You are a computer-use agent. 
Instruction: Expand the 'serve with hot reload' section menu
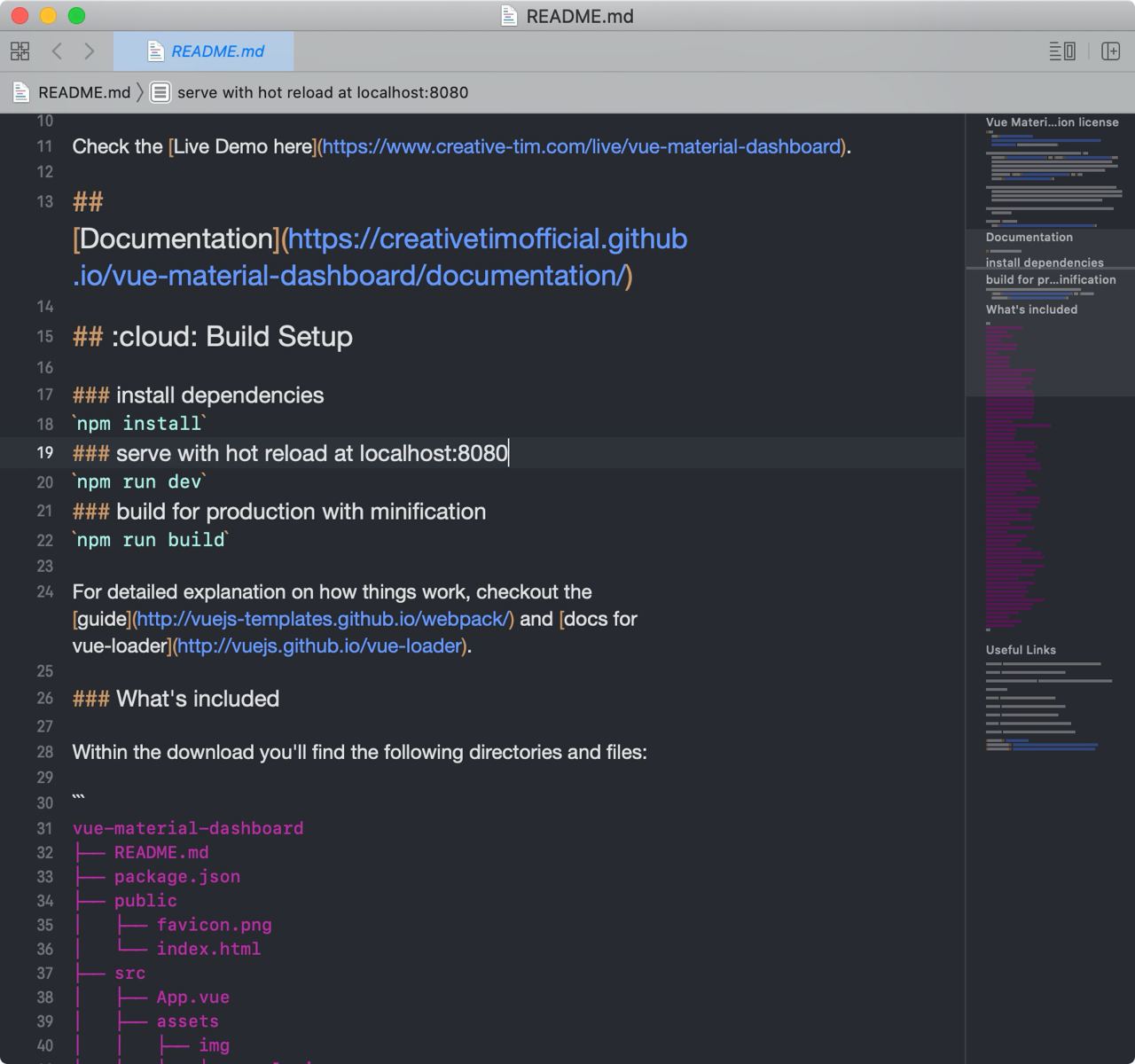pos(322,92)
